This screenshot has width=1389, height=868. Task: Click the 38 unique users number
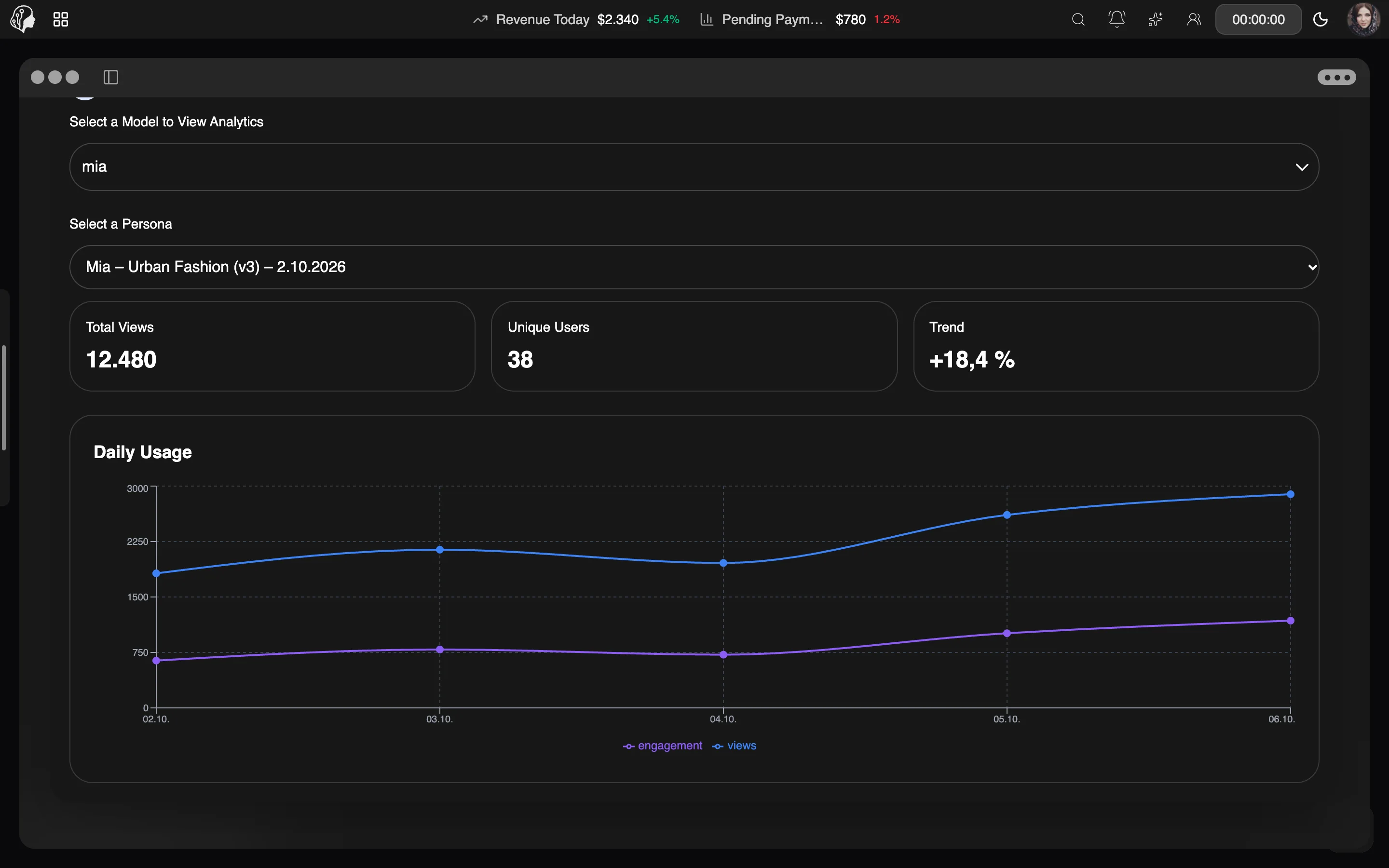tap(520, 360)
